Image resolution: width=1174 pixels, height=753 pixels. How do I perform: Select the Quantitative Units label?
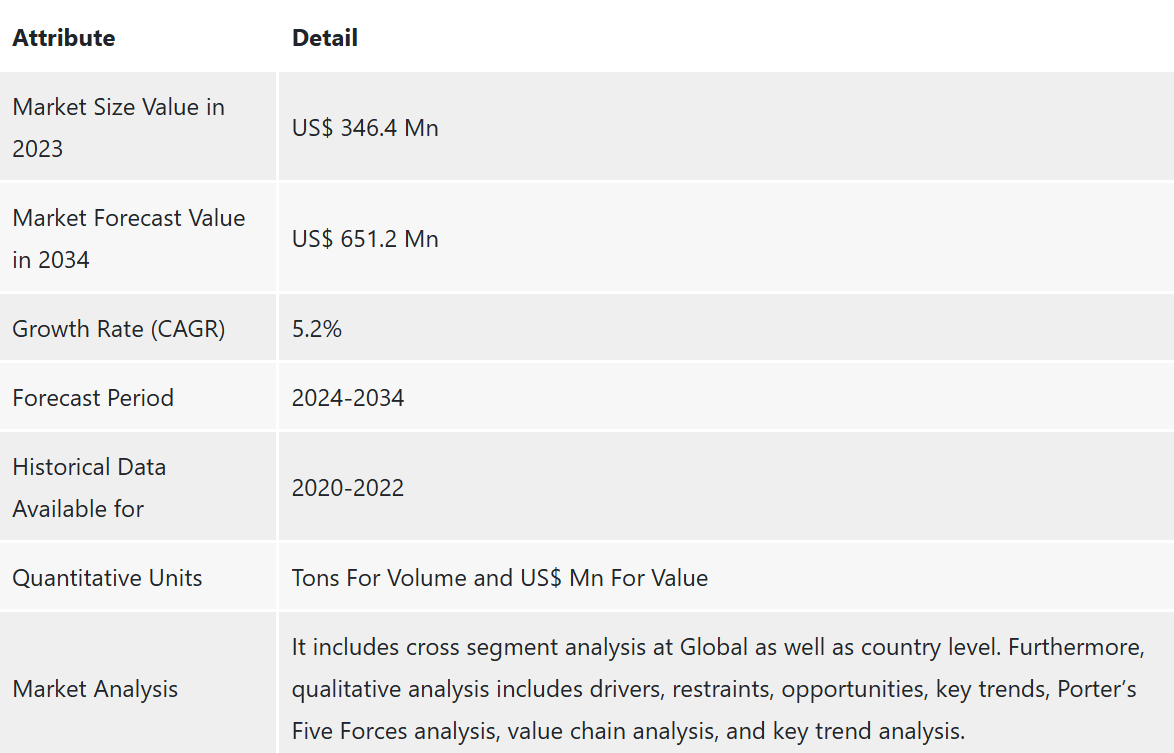click(x=107, y=578)
